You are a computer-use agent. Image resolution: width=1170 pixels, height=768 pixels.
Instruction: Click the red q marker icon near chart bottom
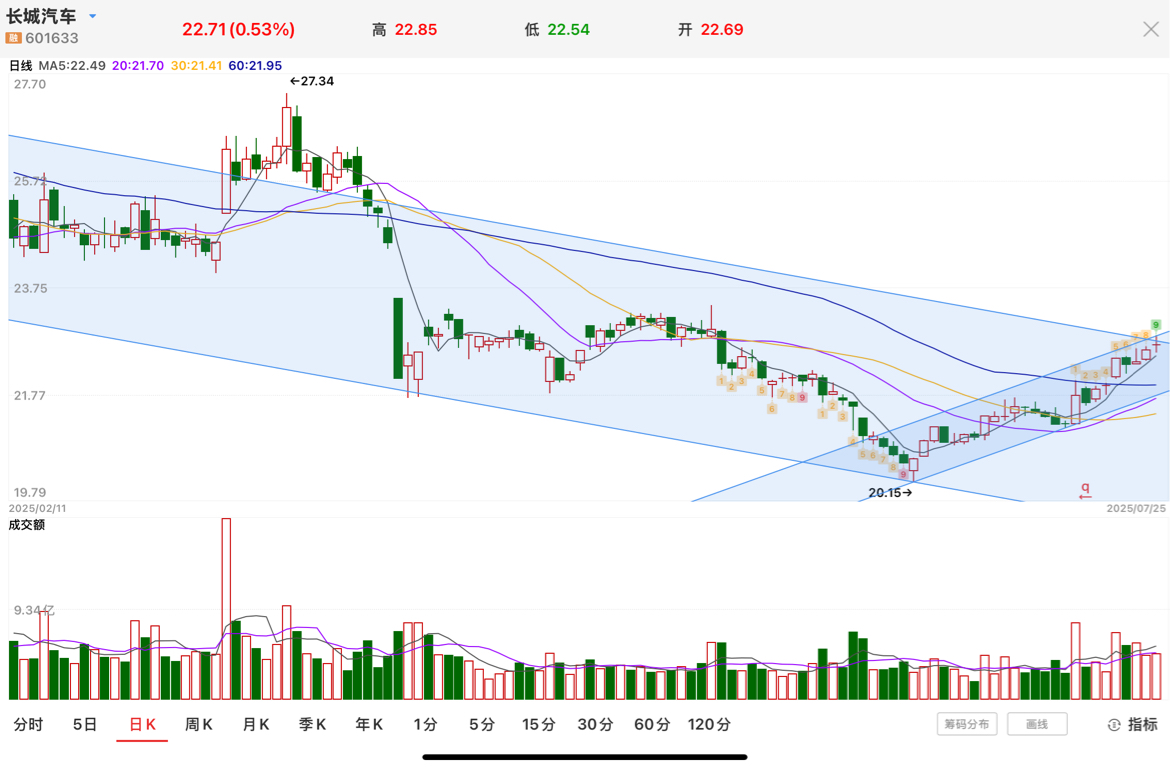(1085, 490)
